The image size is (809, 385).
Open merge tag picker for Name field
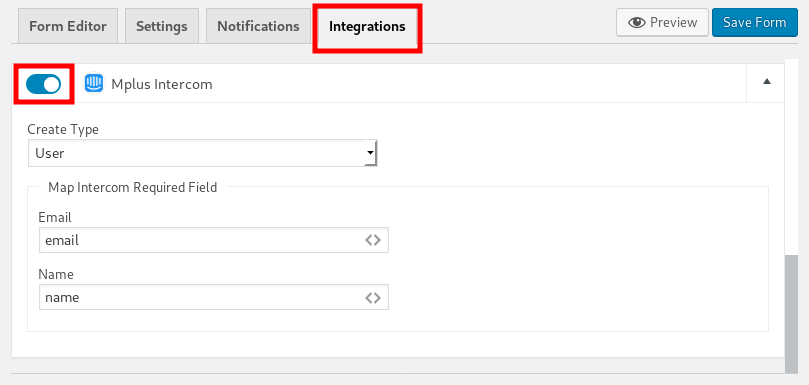pos(373,297)
